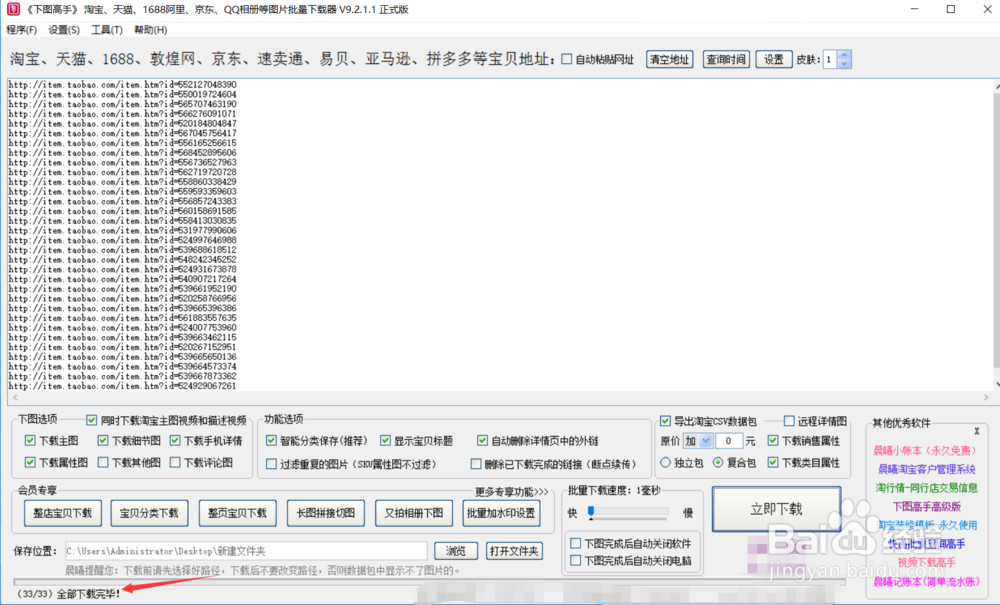Enable 下载其他图 checkbox
This screenshot has width=1000, height=605.
click(x=103, y=462)
